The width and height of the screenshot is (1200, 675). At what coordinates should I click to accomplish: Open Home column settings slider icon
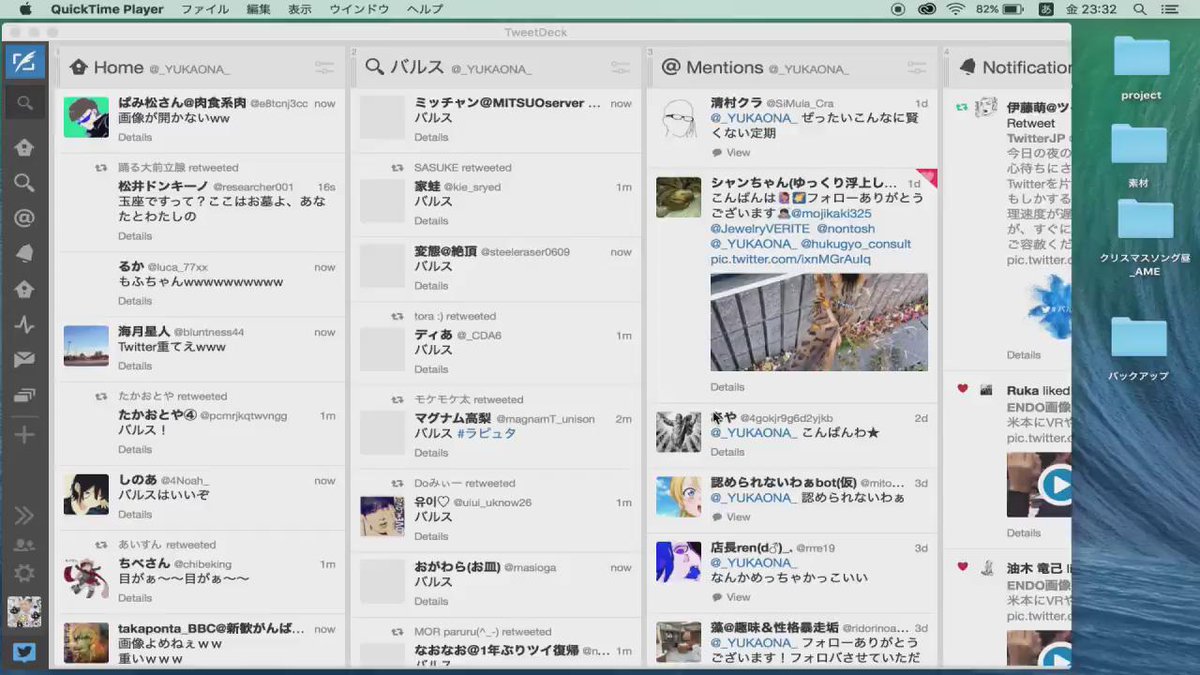coord(325,68)
